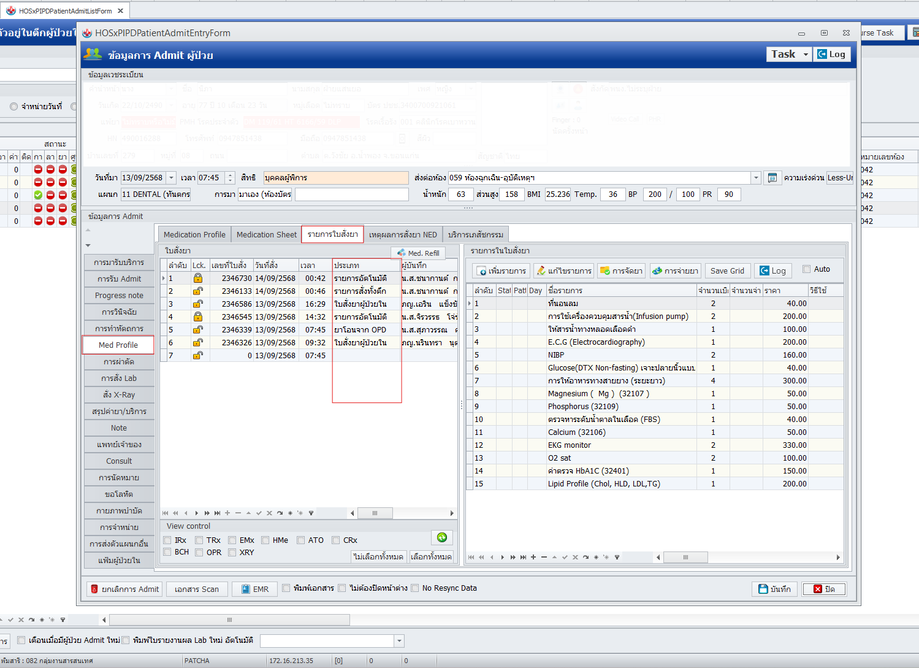Click the Add item (เพิ่มรายการ) button
Viewport: 919px width, 668px height.
502,271
